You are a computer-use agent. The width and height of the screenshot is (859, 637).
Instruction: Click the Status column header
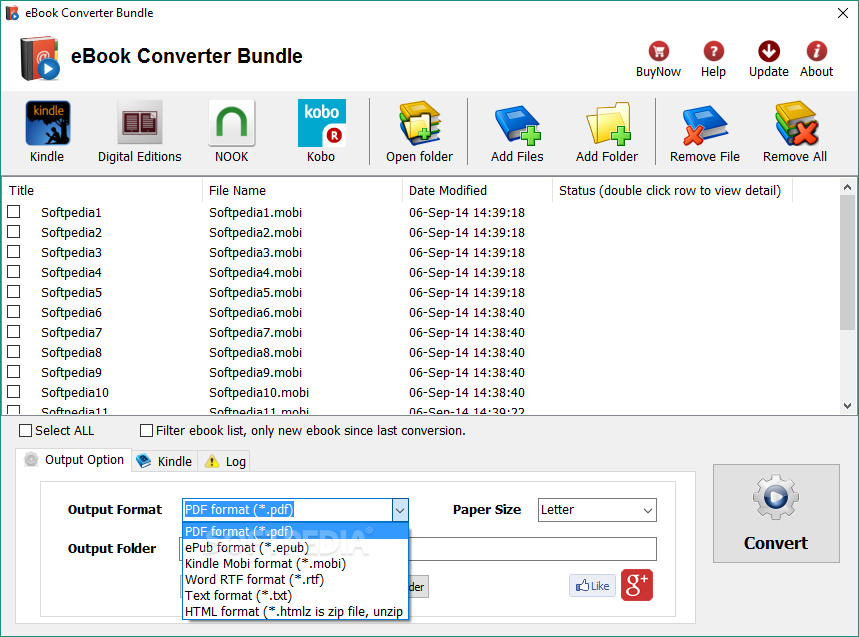point(672,191)
